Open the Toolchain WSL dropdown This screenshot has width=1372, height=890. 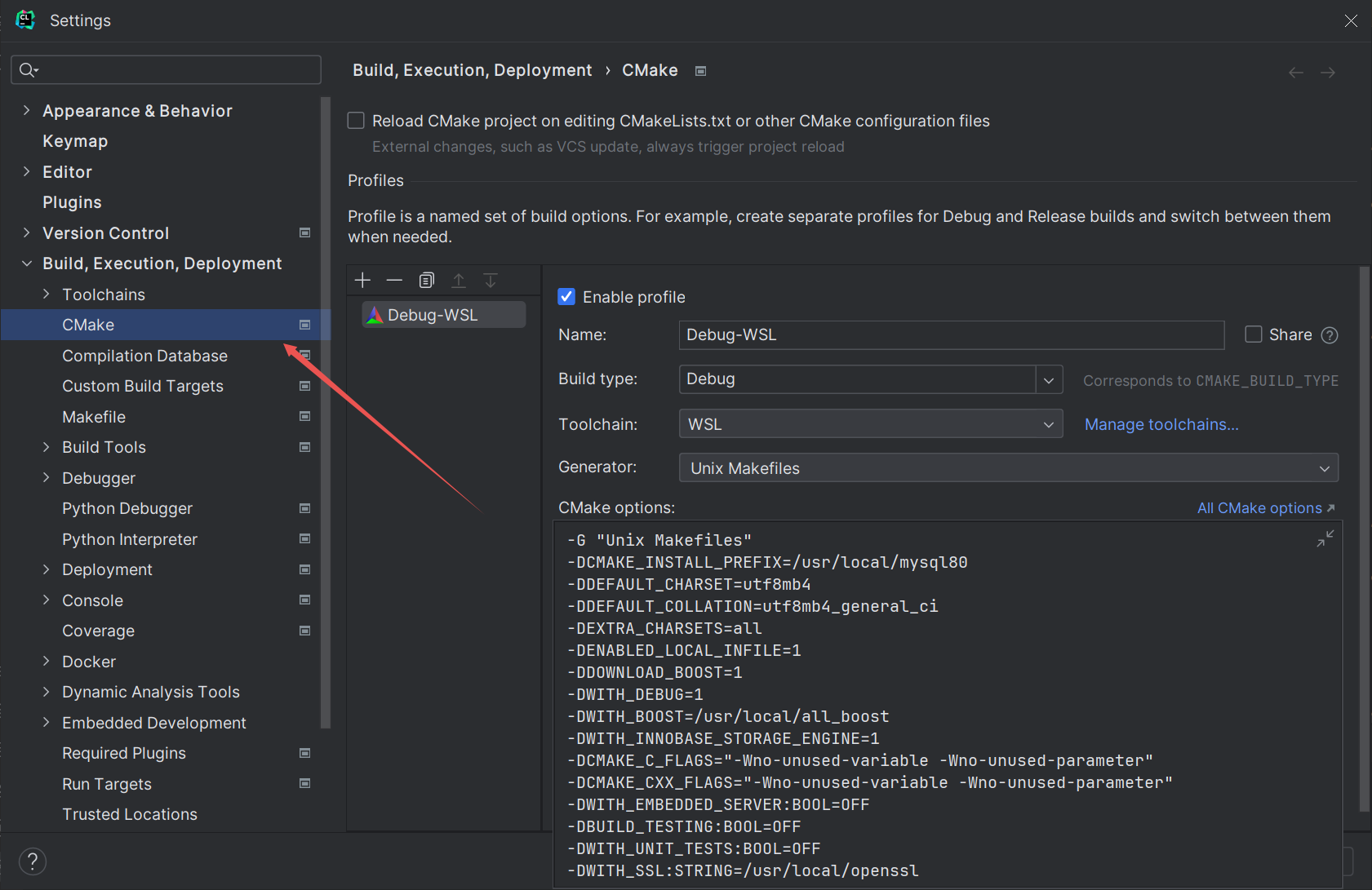coord(871,424)
